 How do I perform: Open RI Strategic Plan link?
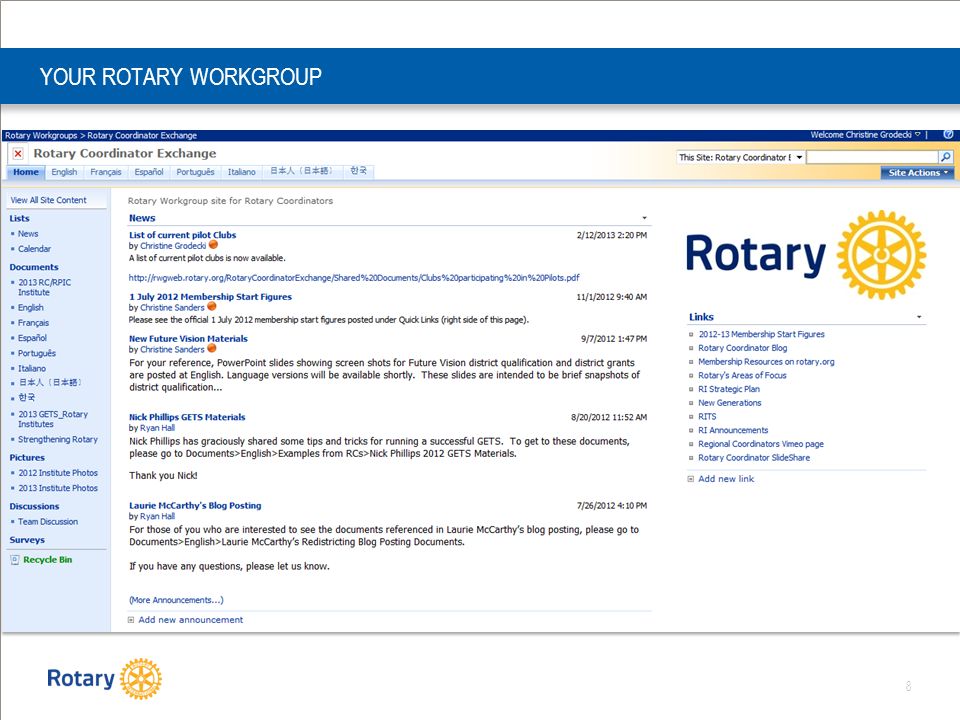click(729, 389)
